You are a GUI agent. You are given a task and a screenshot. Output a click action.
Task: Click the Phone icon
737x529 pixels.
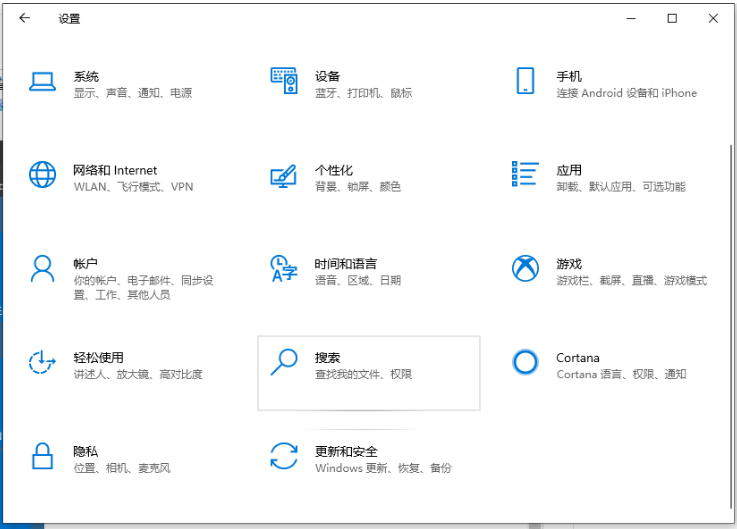pyautogui.click(x=525, y=82)
